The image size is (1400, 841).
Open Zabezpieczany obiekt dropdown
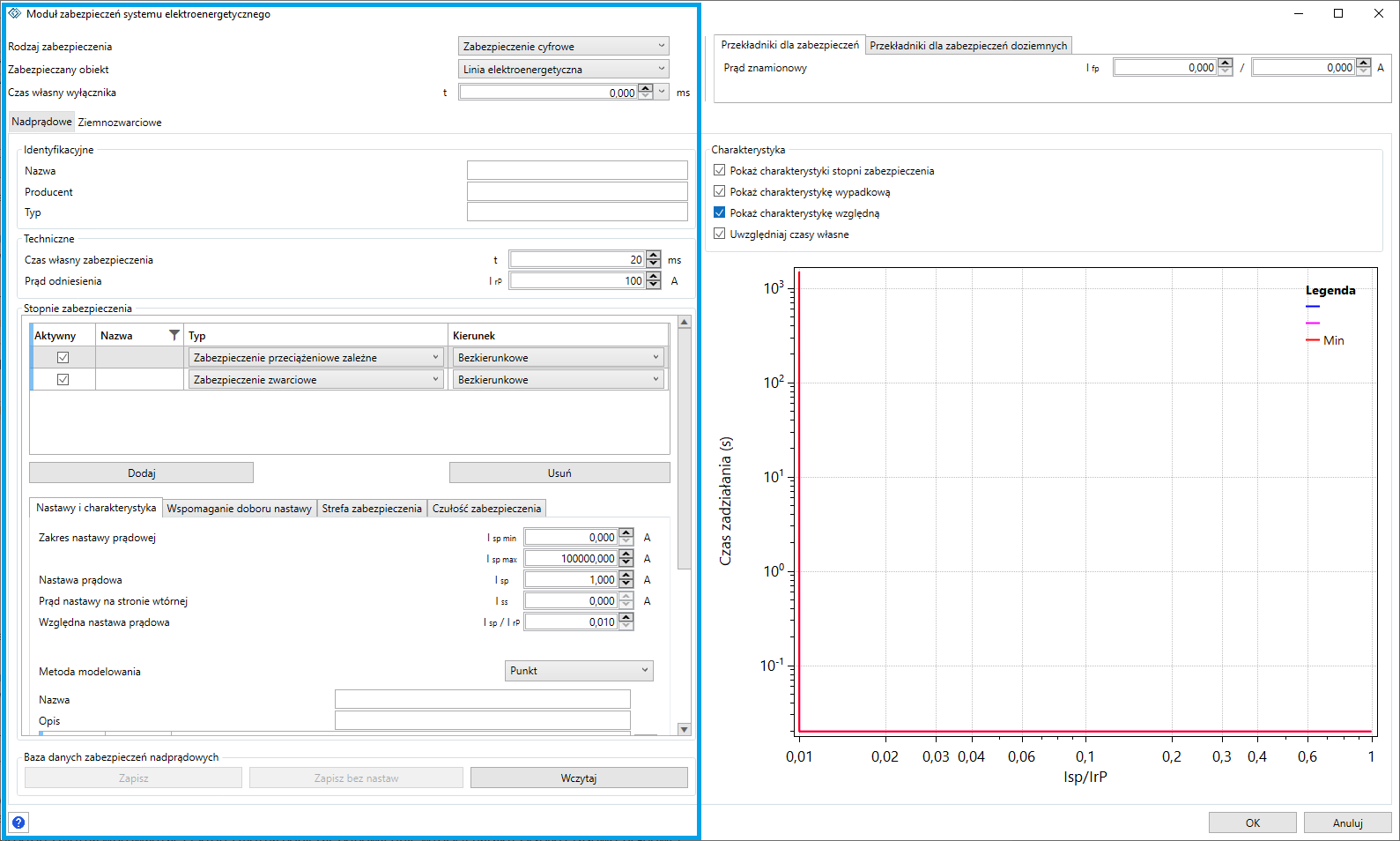(x=564, y=69)
